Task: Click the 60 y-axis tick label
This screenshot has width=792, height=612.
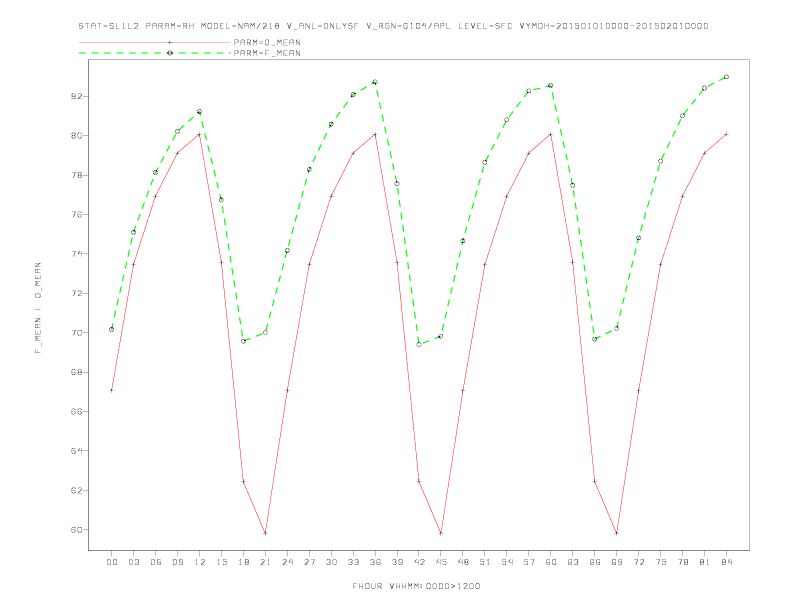Action: click(77, 530)
